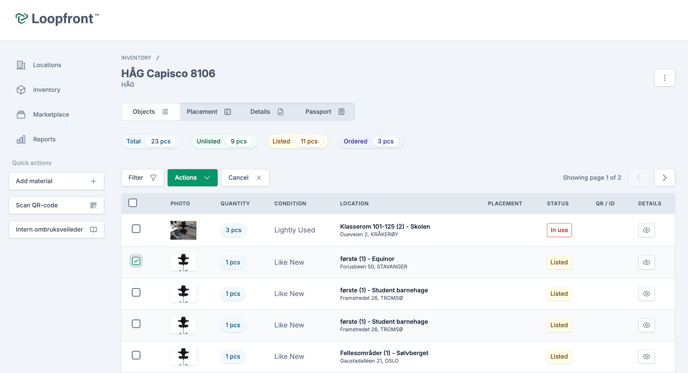Open the three-dot more options menu

pyautogui.click(x=664, y=78)
